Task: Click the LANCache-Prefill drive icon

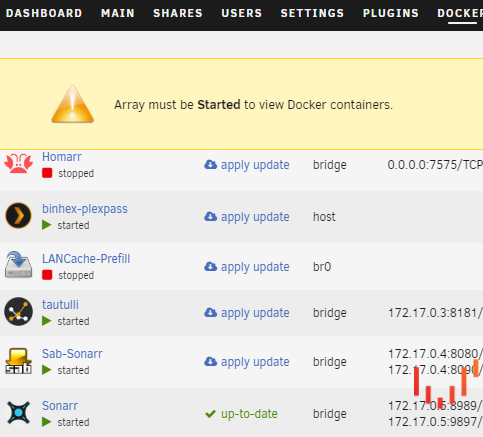Action: pyautogui.click(x=18, y=265)
